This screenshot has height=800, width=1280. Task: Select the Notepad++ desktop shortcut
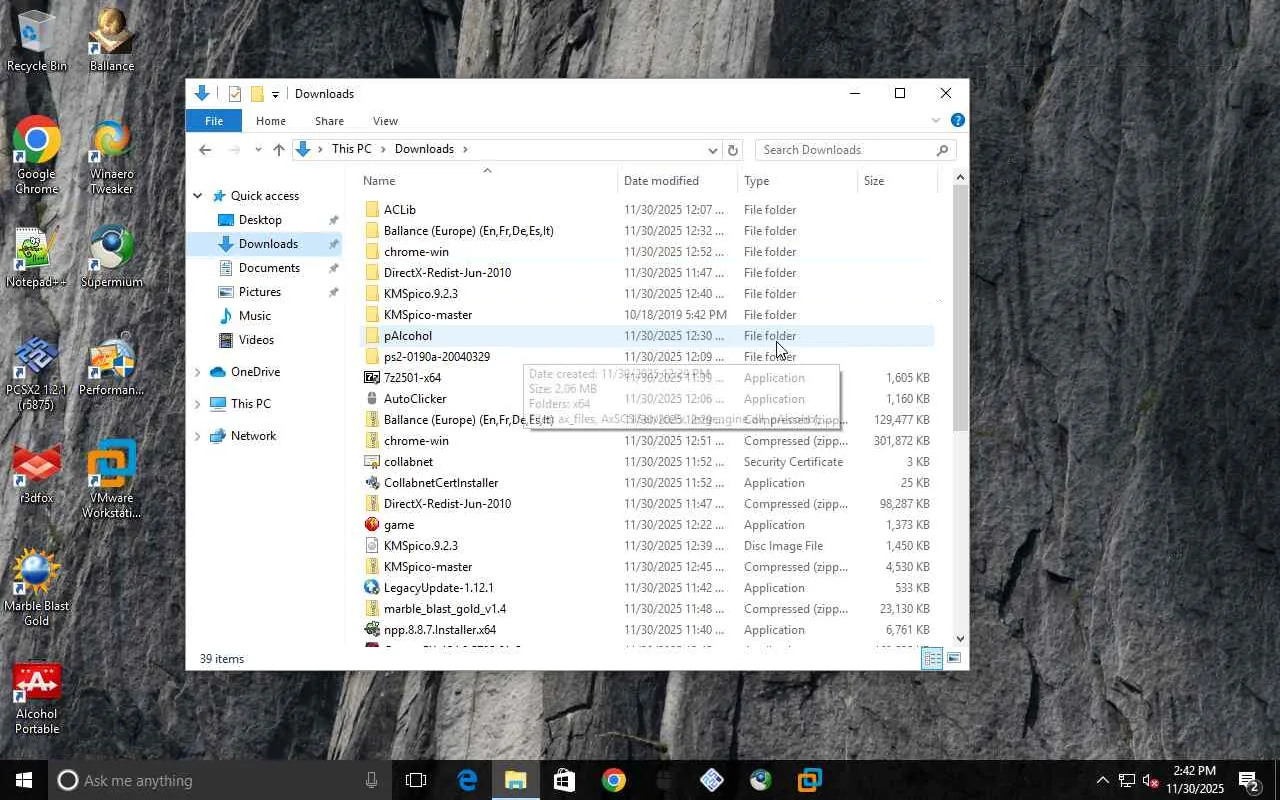[x=37, y=258]
